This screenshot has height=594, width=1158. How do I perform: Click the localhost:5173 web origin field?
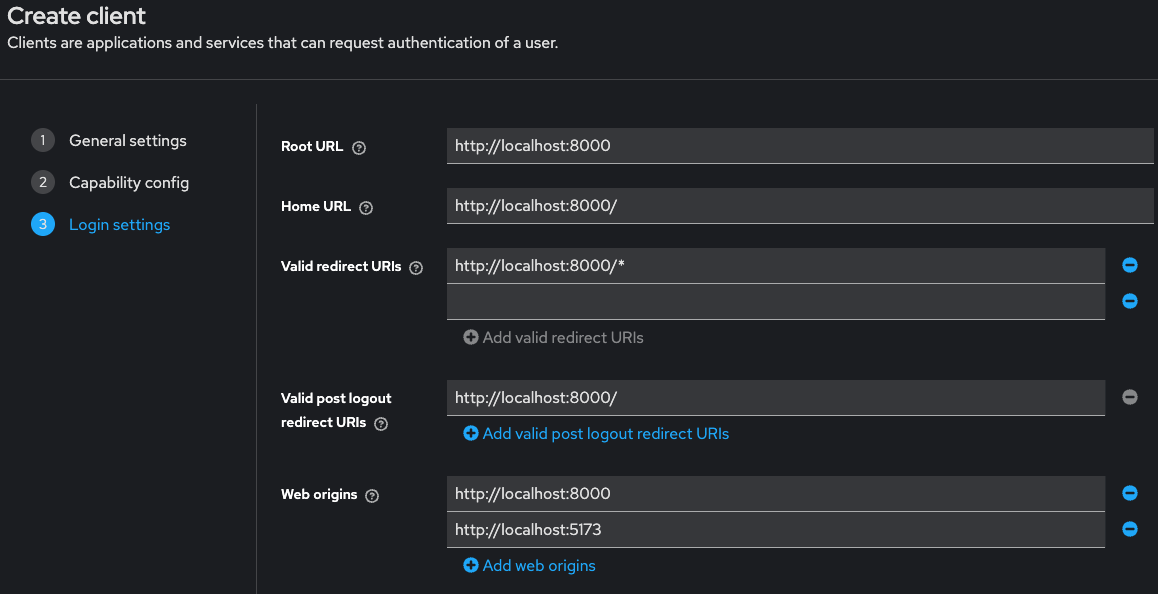[776, 530]
